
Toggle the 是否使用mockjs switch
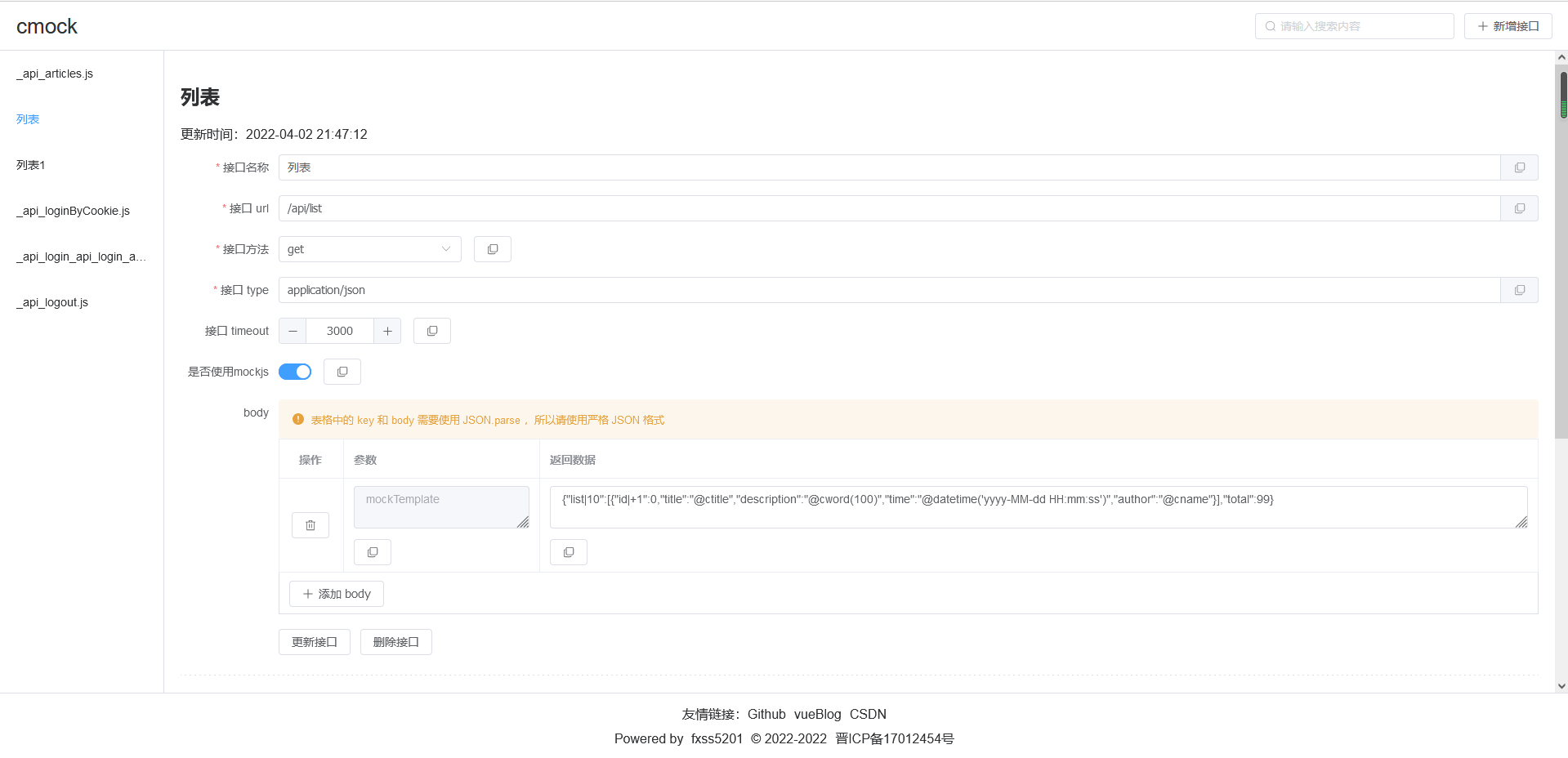pos(295,372)
